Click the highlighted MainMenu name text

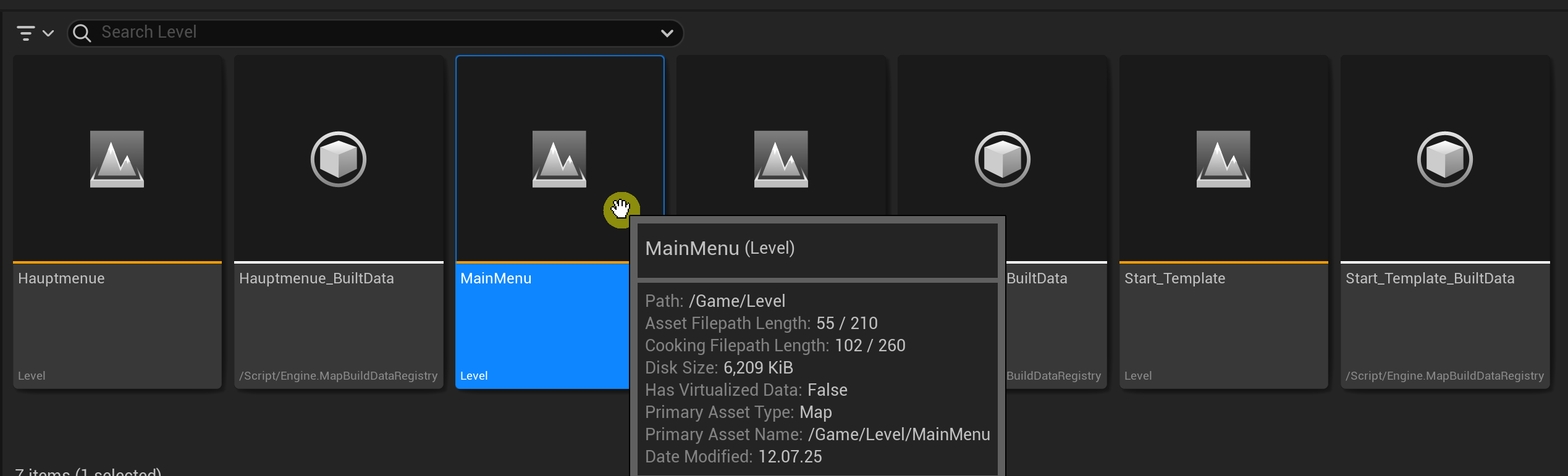pyautogui.click(x=495, y=278)
